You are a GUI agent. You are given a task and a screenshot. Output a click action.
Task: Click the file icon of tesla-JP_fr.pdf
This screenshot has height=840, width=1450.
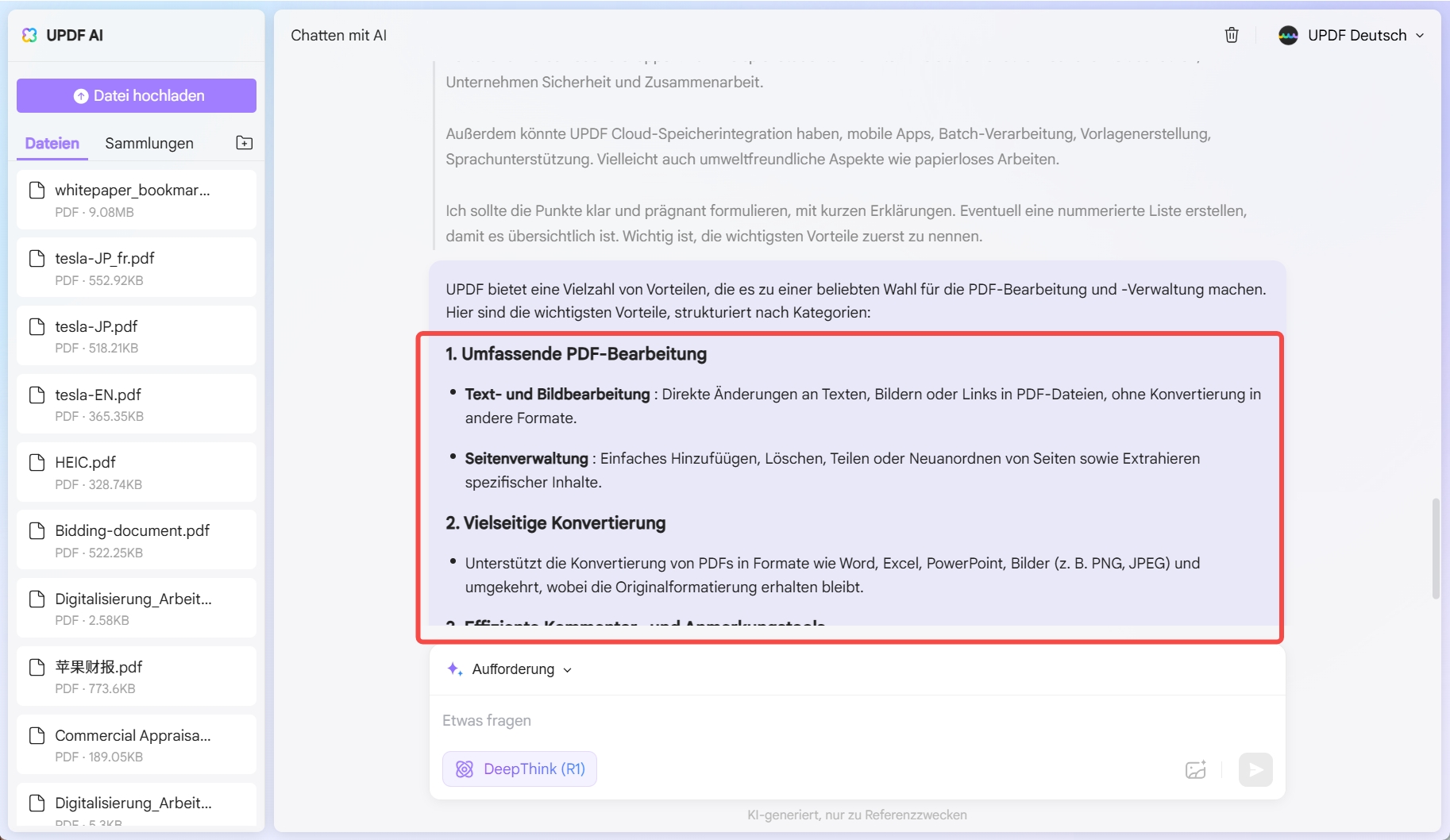pos(37,258)
